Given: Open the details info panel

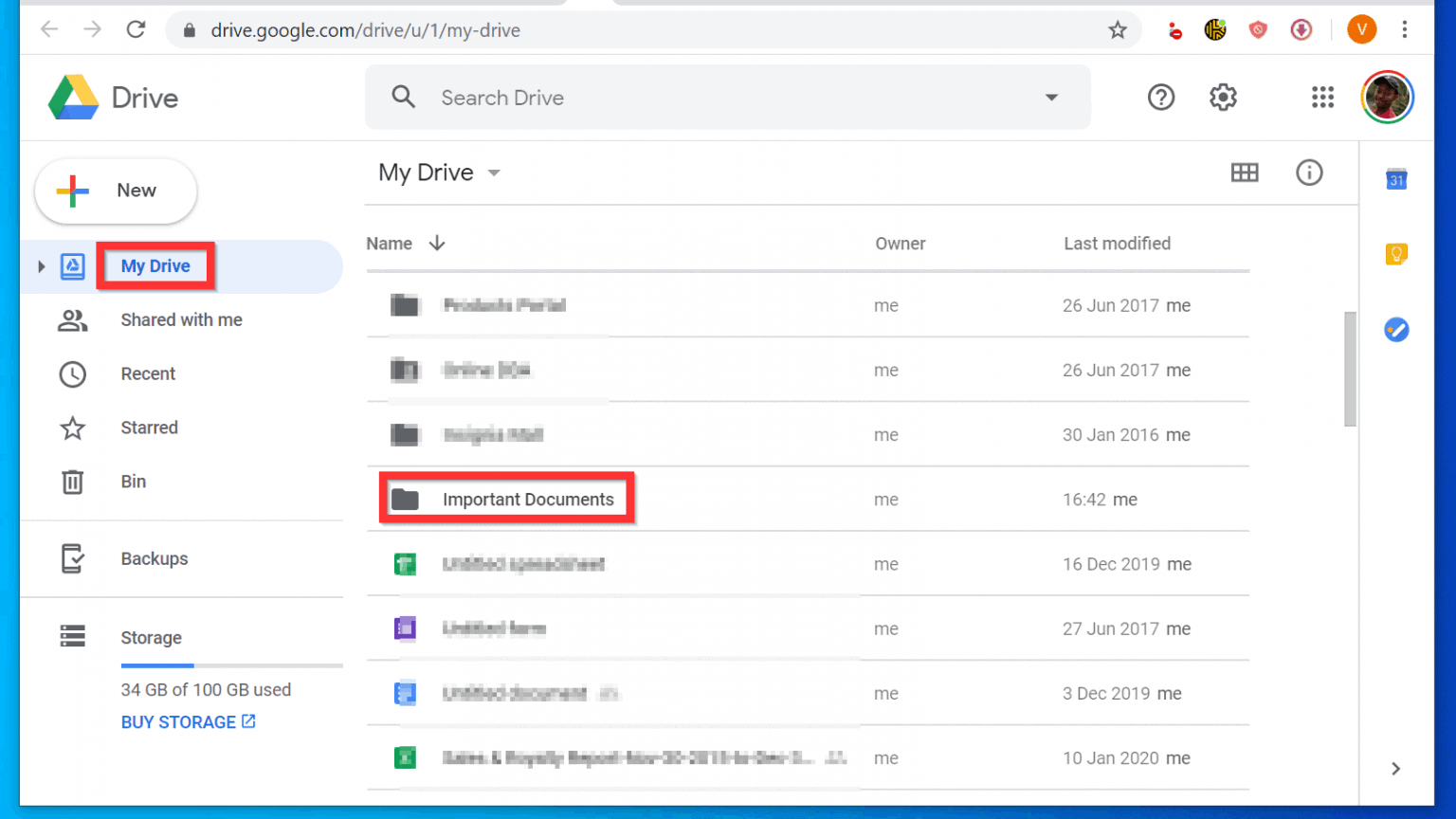Looking at the screenshot, I should (x=1309, y=173).
